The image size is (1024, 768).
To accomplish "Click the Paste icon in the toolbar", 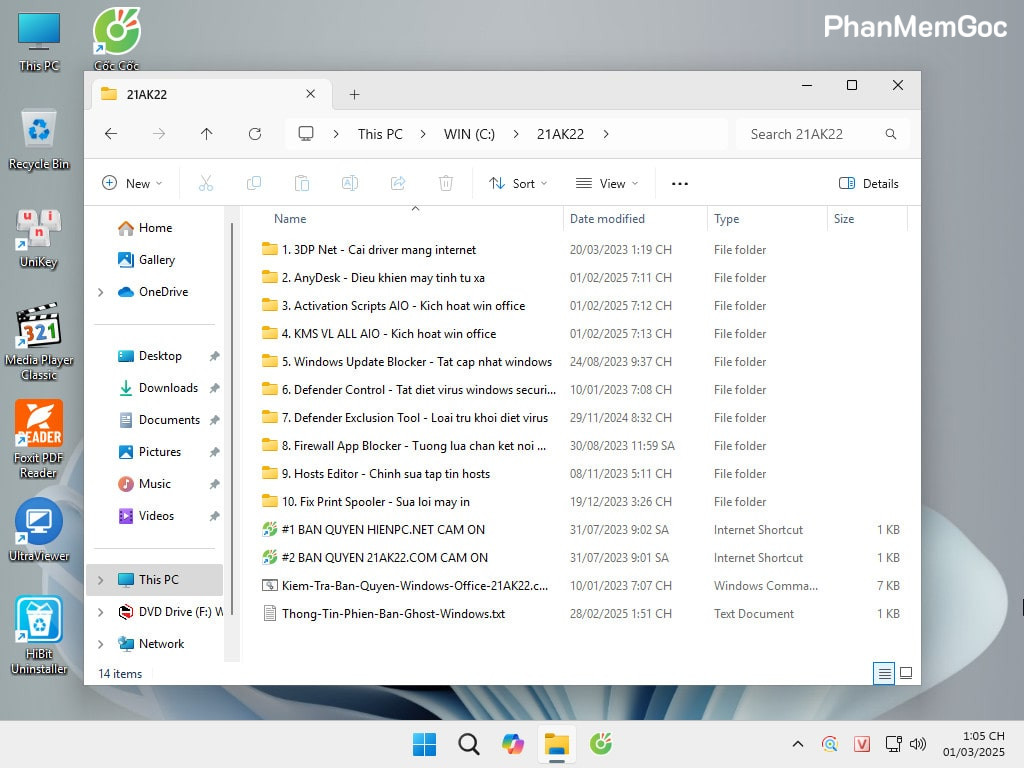I will [302, 183].
